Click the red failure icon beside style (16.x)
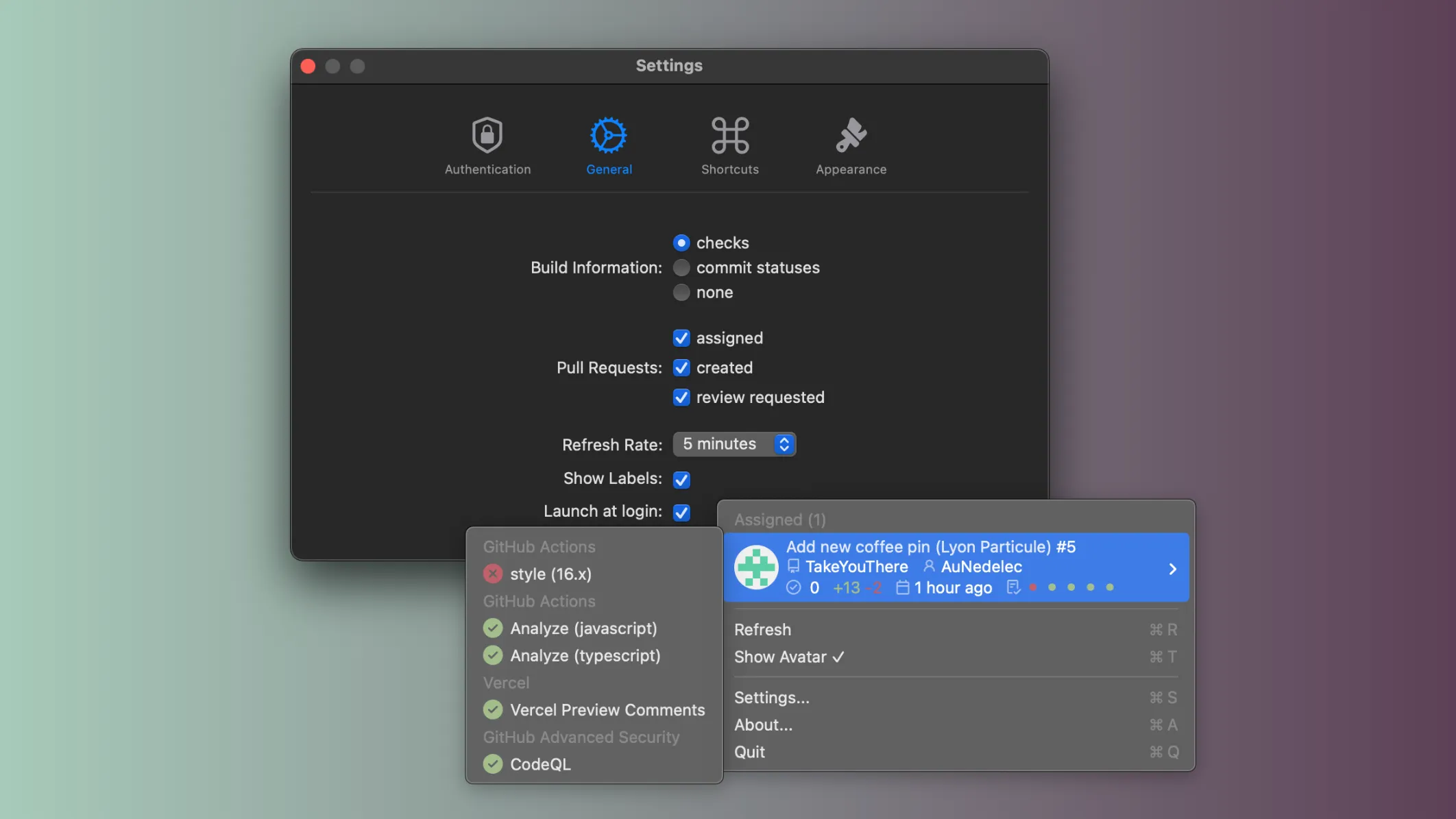The image size is (1456, 819). (x=492, y=574)
